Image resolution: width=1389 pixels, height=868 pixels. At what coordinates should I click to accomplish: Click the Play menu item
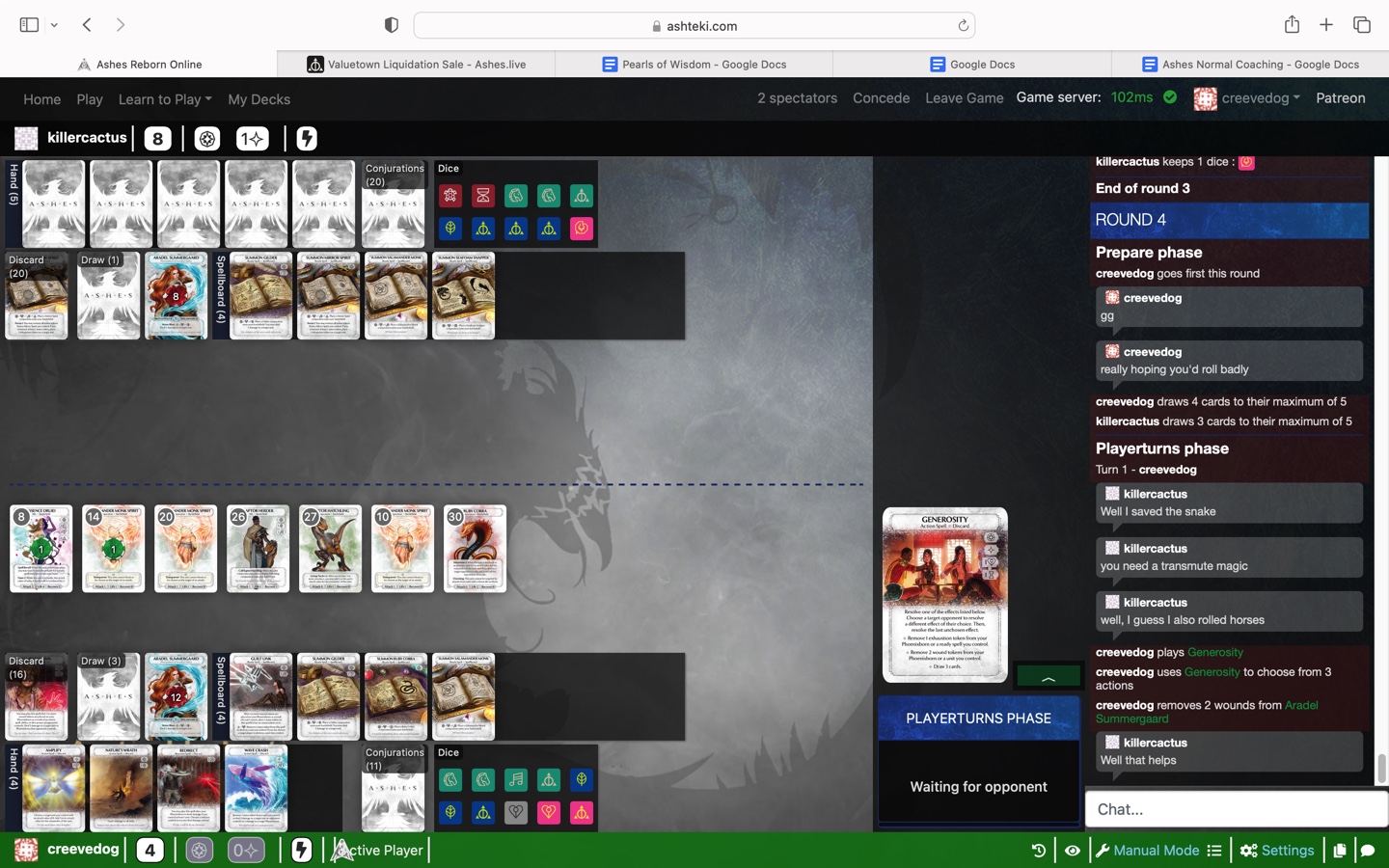pyautogui.click(x=90, y=99)
